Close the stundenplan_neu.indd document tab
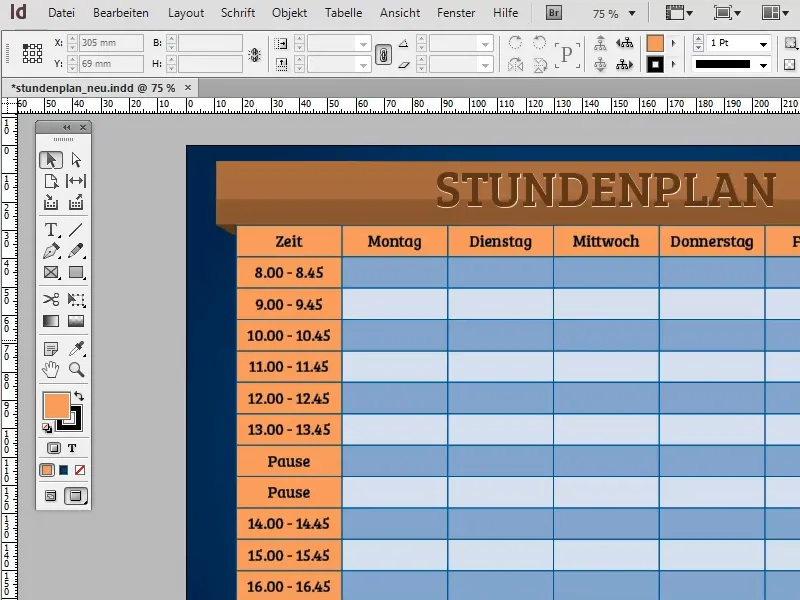This screenshot has height=600, width=800. pos(188,88)
